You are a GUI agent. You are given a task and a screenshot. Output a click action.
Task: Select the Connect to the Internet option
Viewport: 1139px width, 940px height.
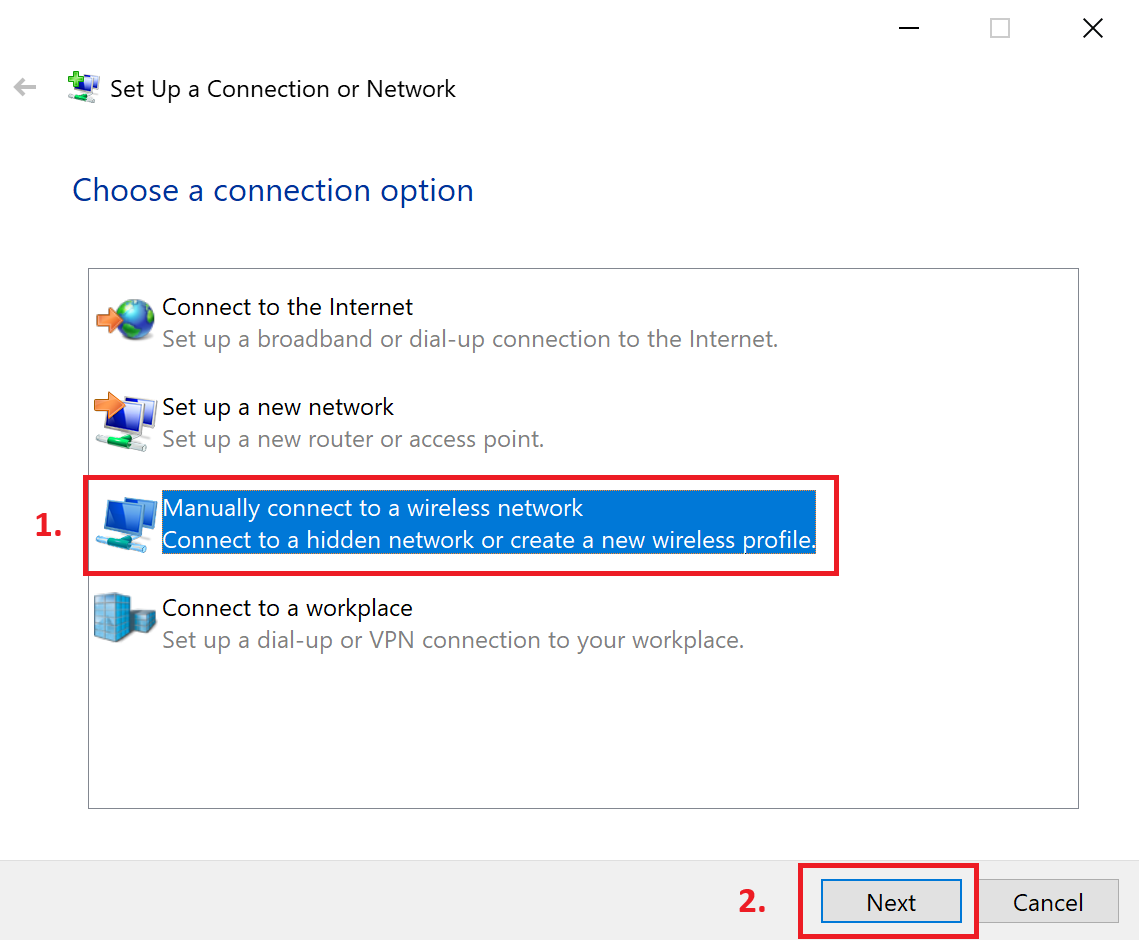(x=287, y=307)
